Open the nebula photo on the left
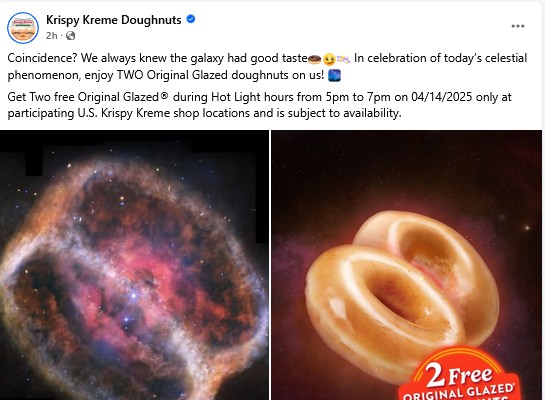 click(134, 265)
